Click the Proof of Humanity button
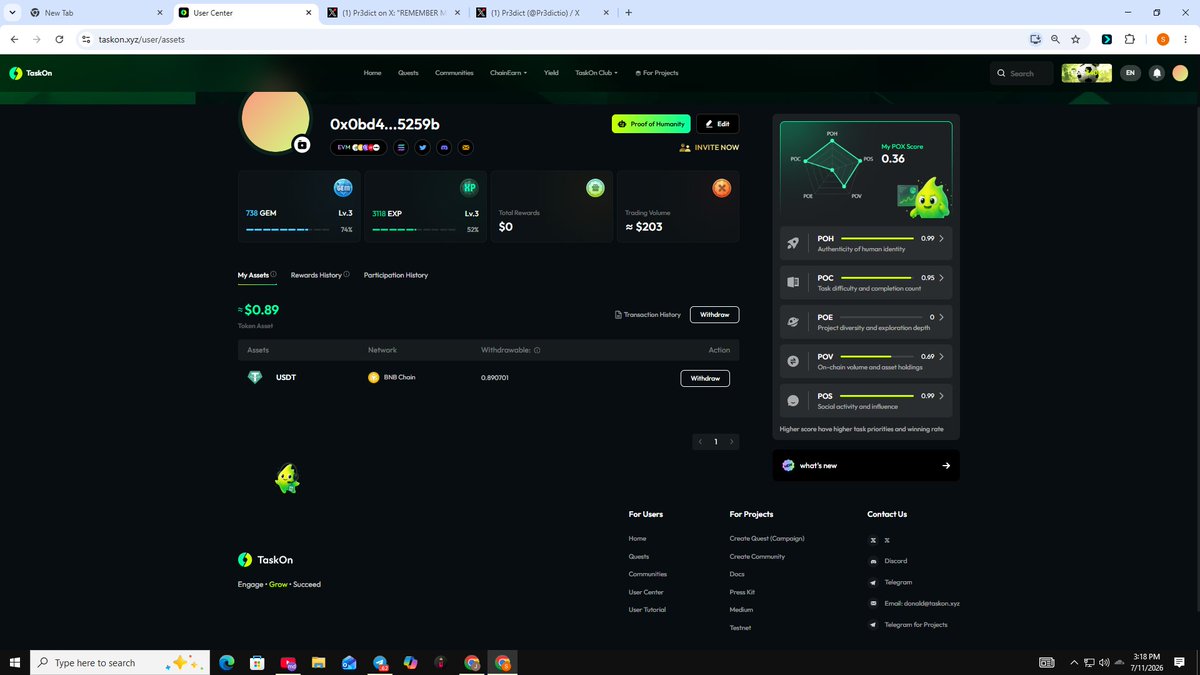Viewport: 1200px width, 675px height. coord(651,124)
